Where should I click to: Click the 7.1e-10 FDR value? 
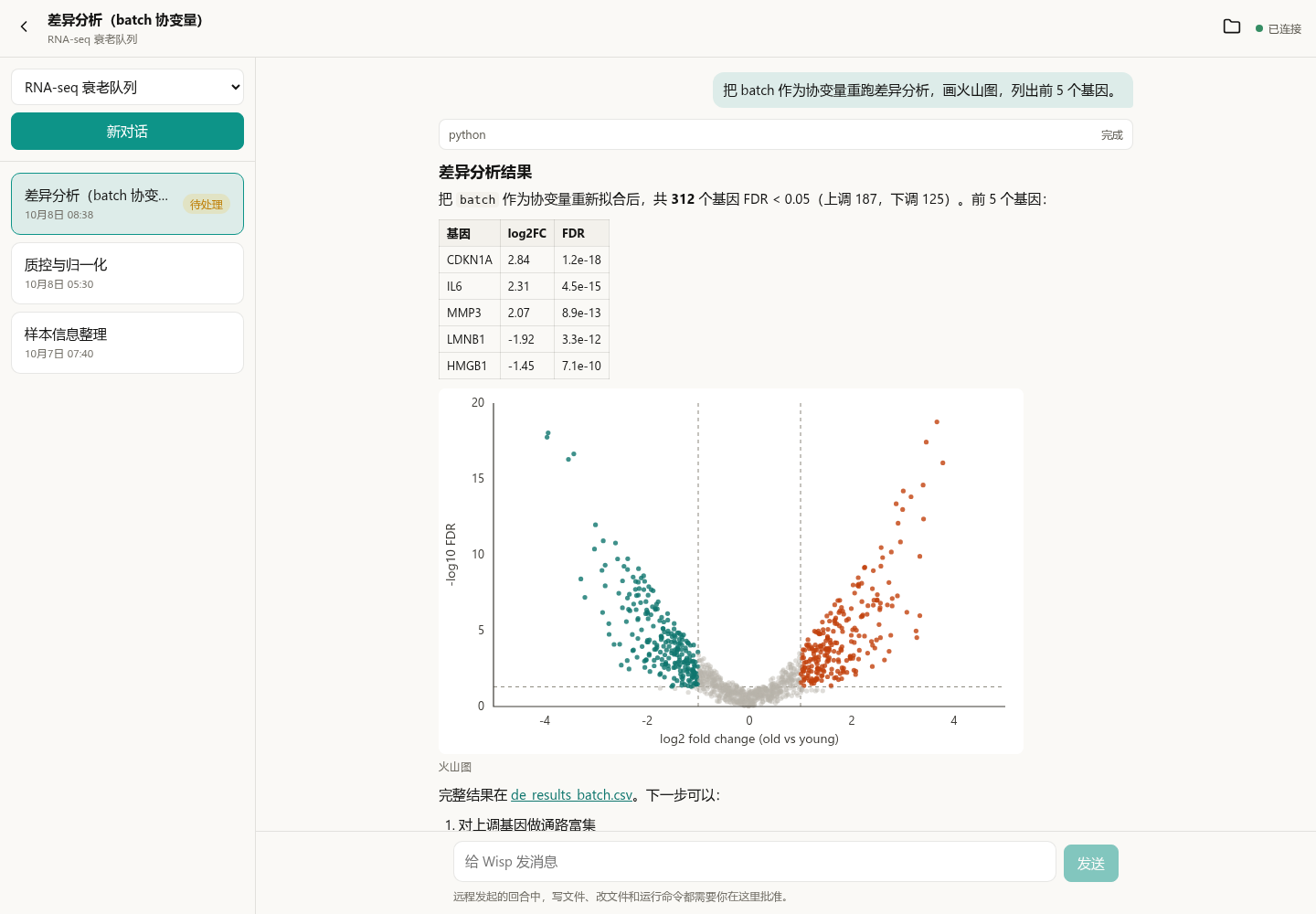tap(581, 366)
